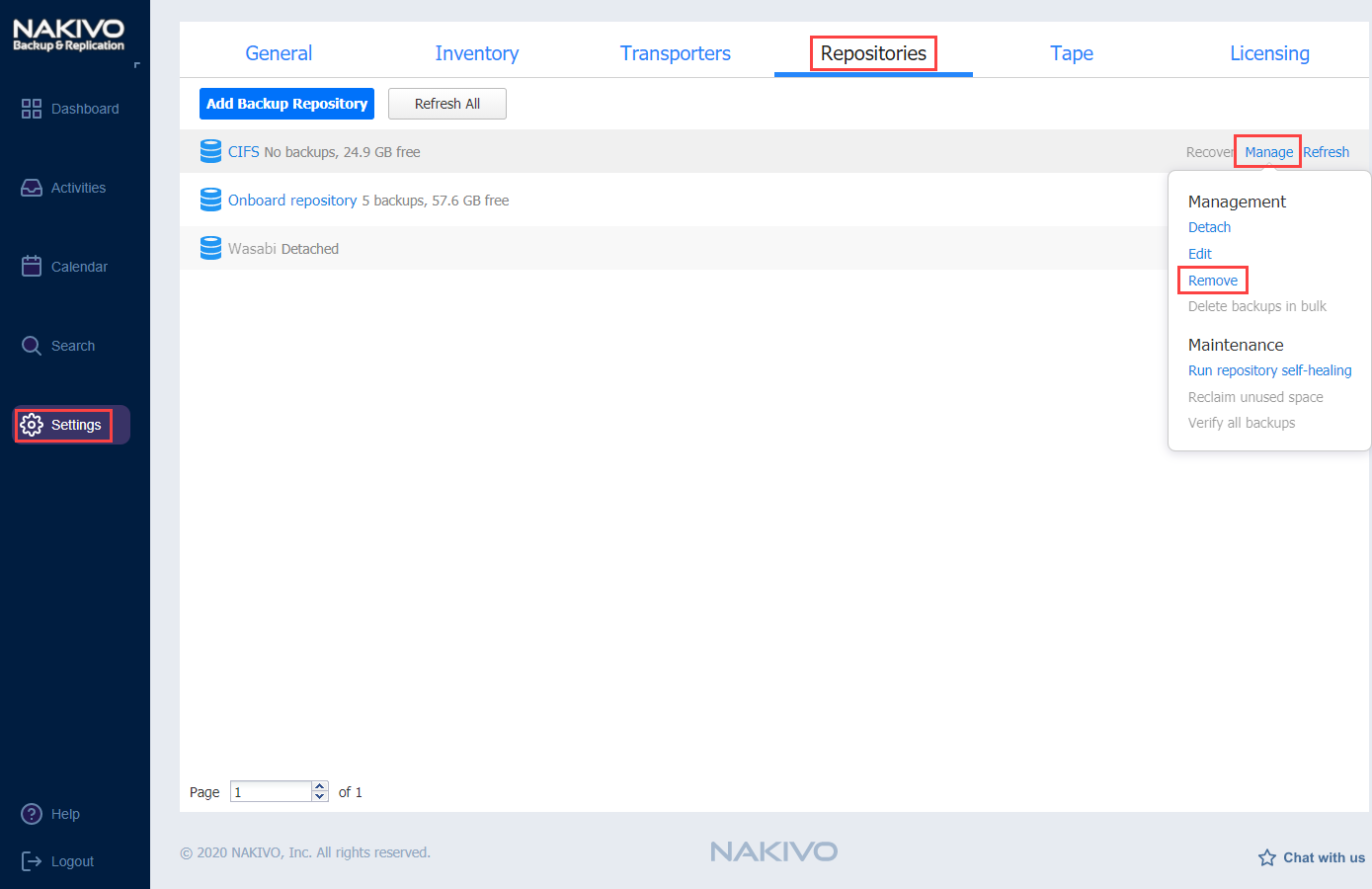Switch to the Transporters tab
Viewport: 1372px width, 889px height.
pyautogui.click(x=676, y=53)
